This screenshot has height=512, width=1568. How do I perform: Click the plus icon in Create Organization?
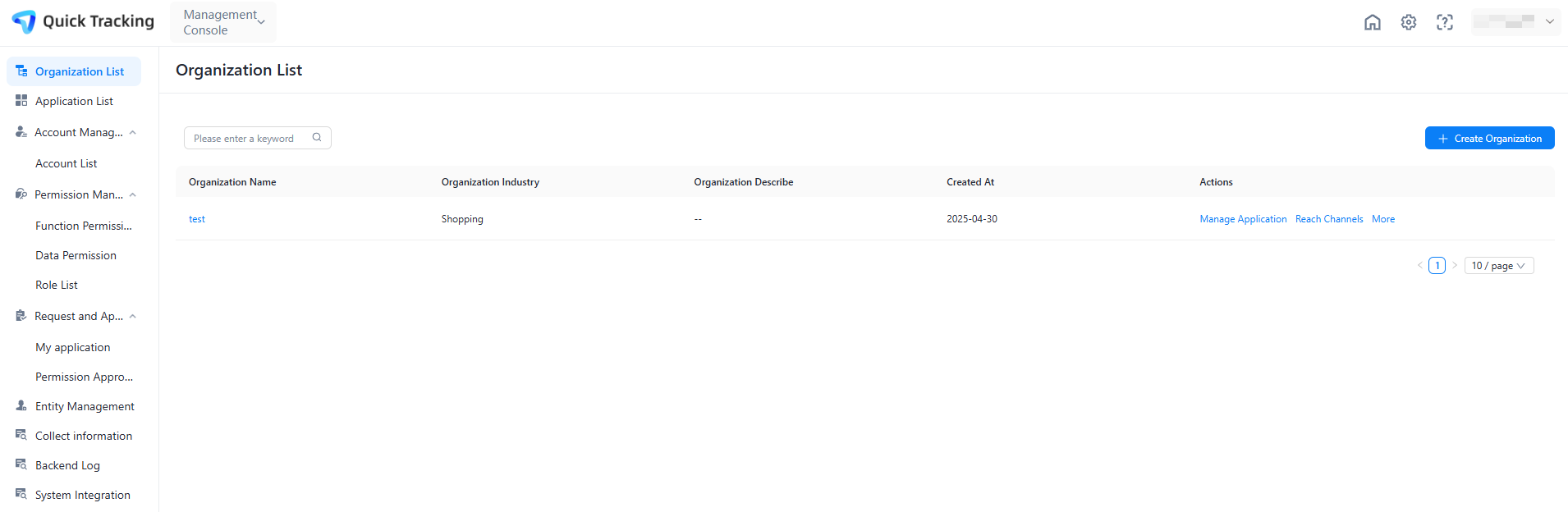coord(1443,139)
